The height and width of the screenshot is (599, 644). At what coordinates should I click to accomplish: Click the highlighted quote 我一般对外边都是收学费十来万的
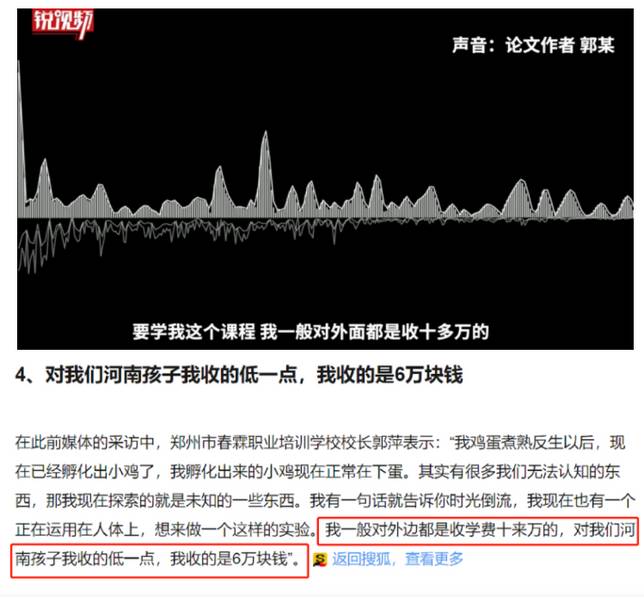tap(441, 530)
